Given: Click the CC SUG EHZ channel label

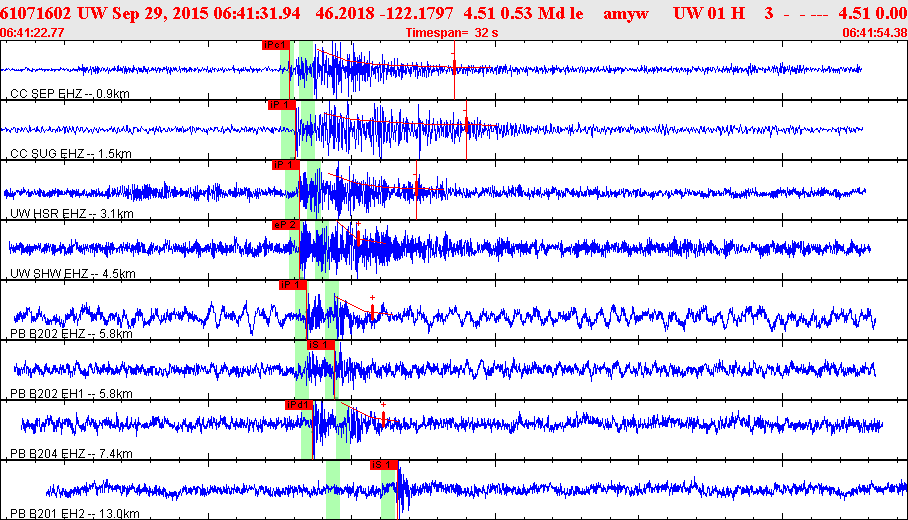Looking at the screenshot, I should pyautogui.click(x=71, y=153).
